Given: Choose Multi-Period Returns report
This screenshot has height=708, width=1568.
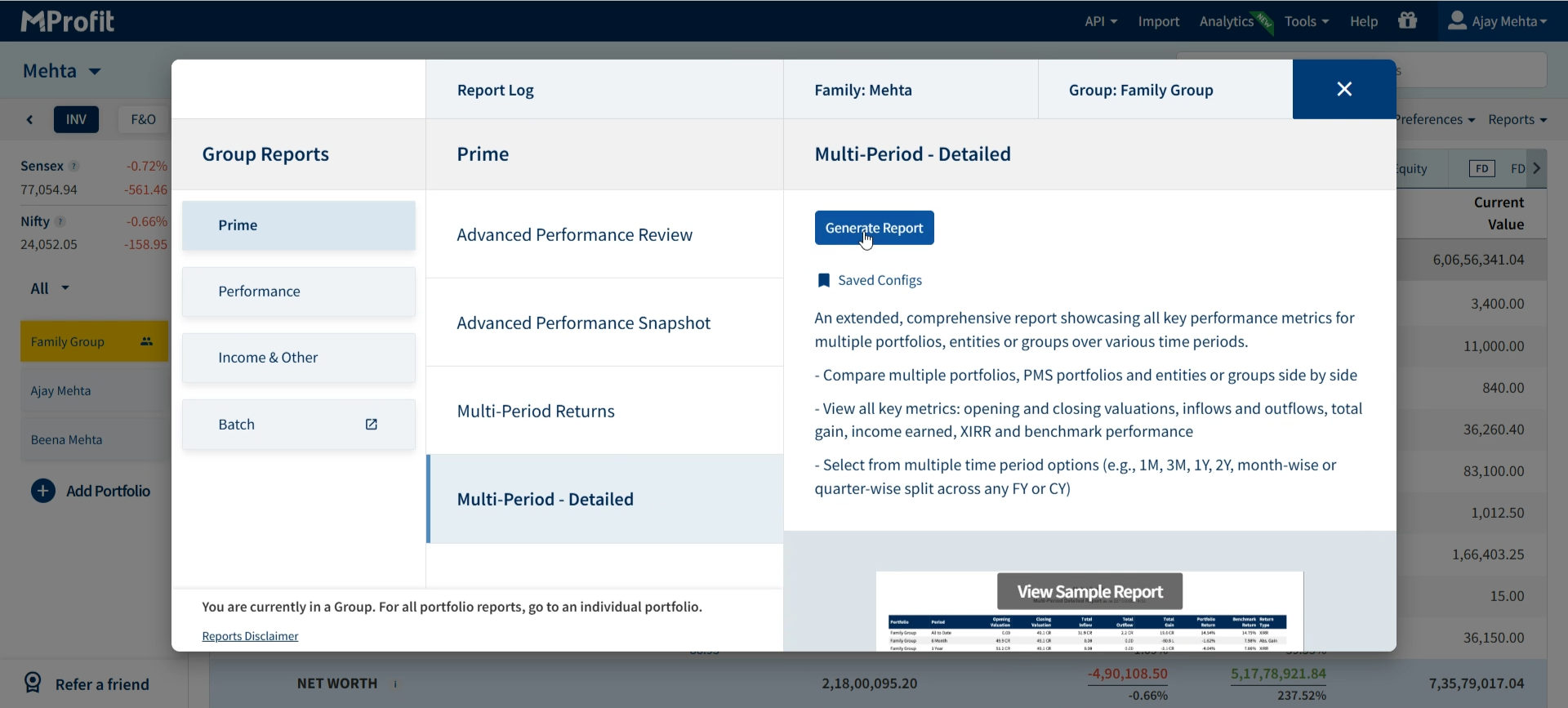Looking at the screenshot, I should click(x=604, y=412).
